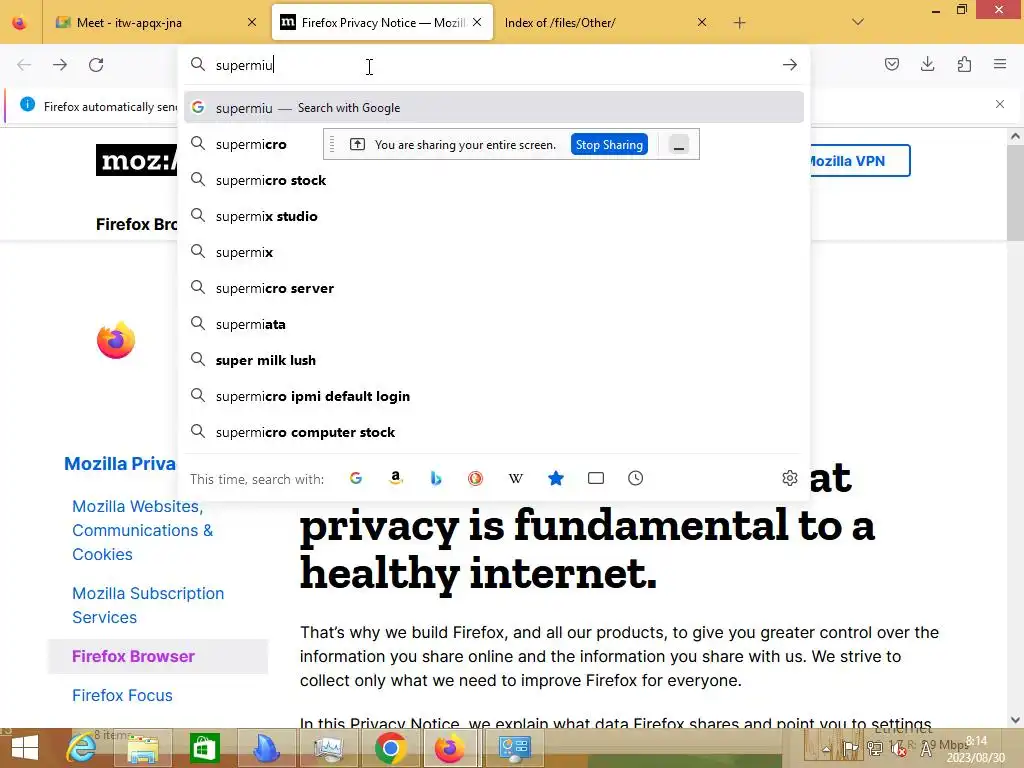
Task: Open search settings gear
Action: pyautogui.click(x=790, y=479)
